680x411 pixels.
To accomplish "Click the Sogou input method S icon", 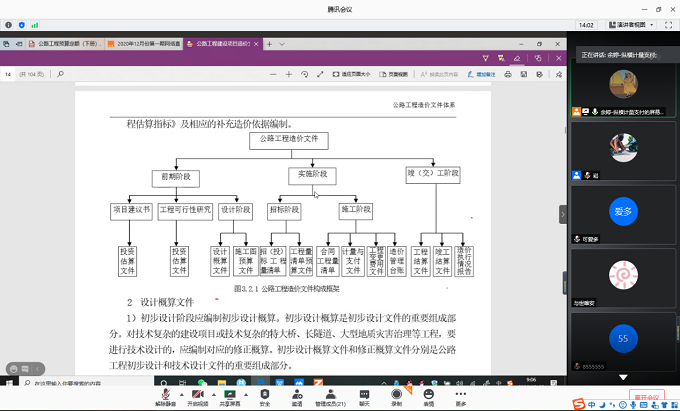I will click(579, 404).
